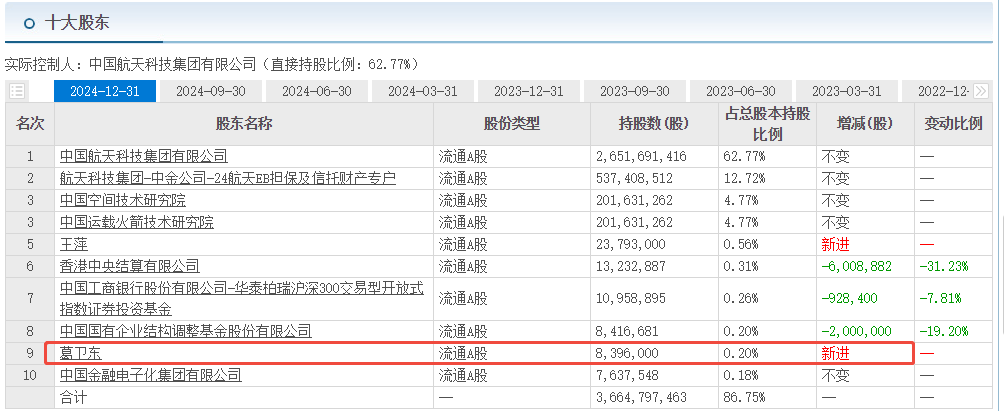1004x411 pixels.
Task: Select change value -6,008,882
Action: (857, 266)
